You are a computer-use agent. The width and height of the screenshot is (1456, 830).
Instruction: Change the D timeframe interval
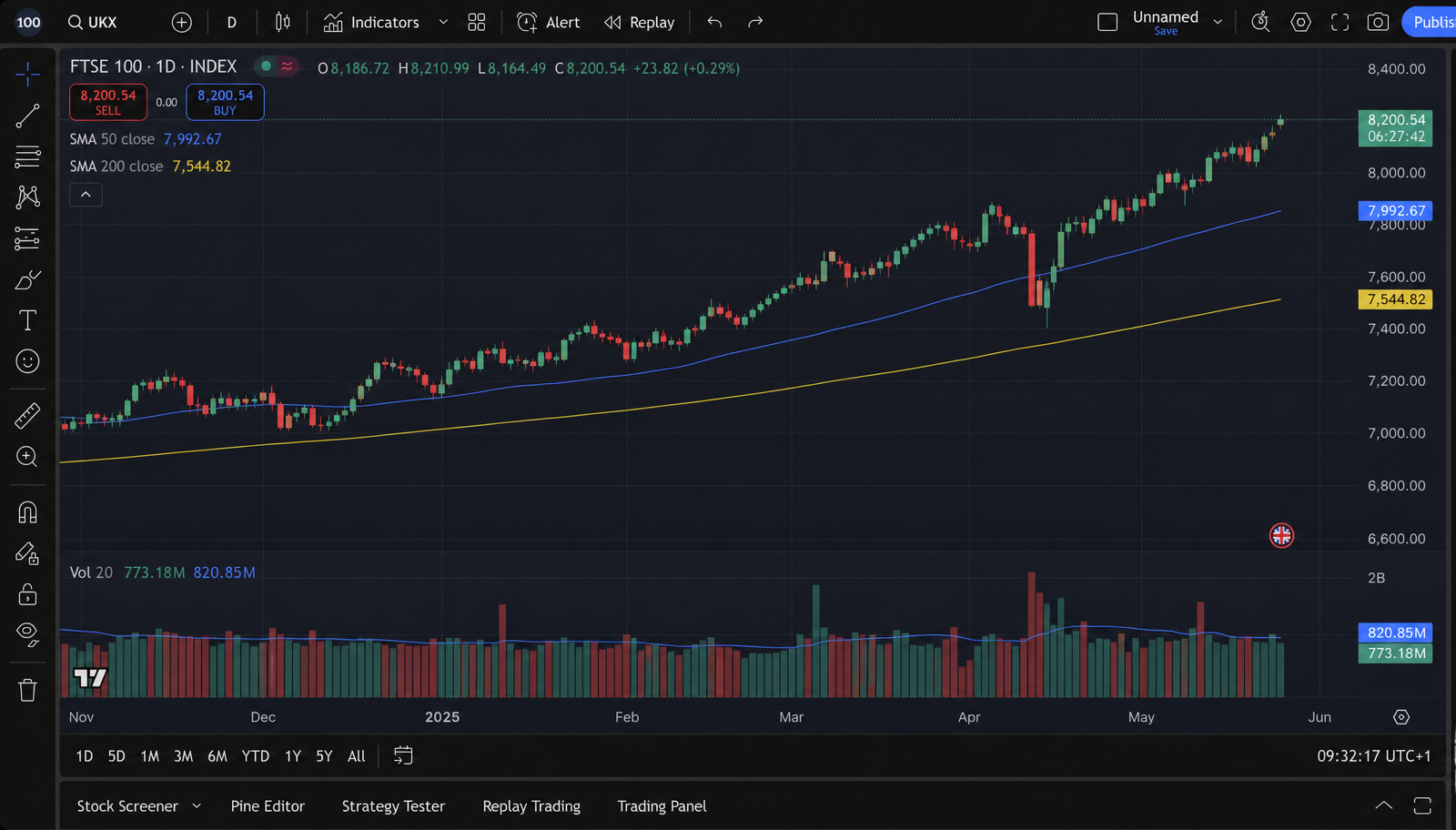pyautogui.click(x=232, y=22)
